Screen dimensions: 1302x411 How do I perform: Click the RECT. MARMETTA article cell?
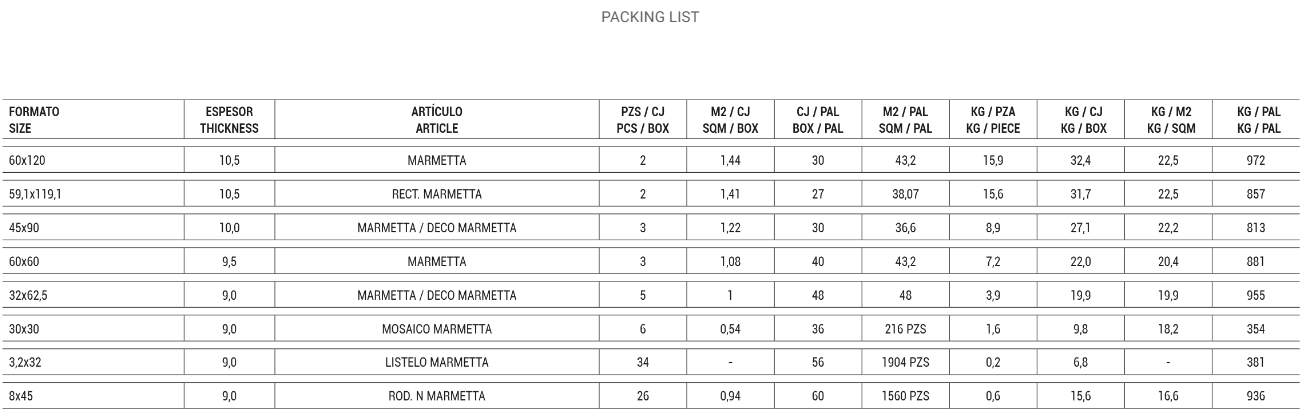point(437,195)
